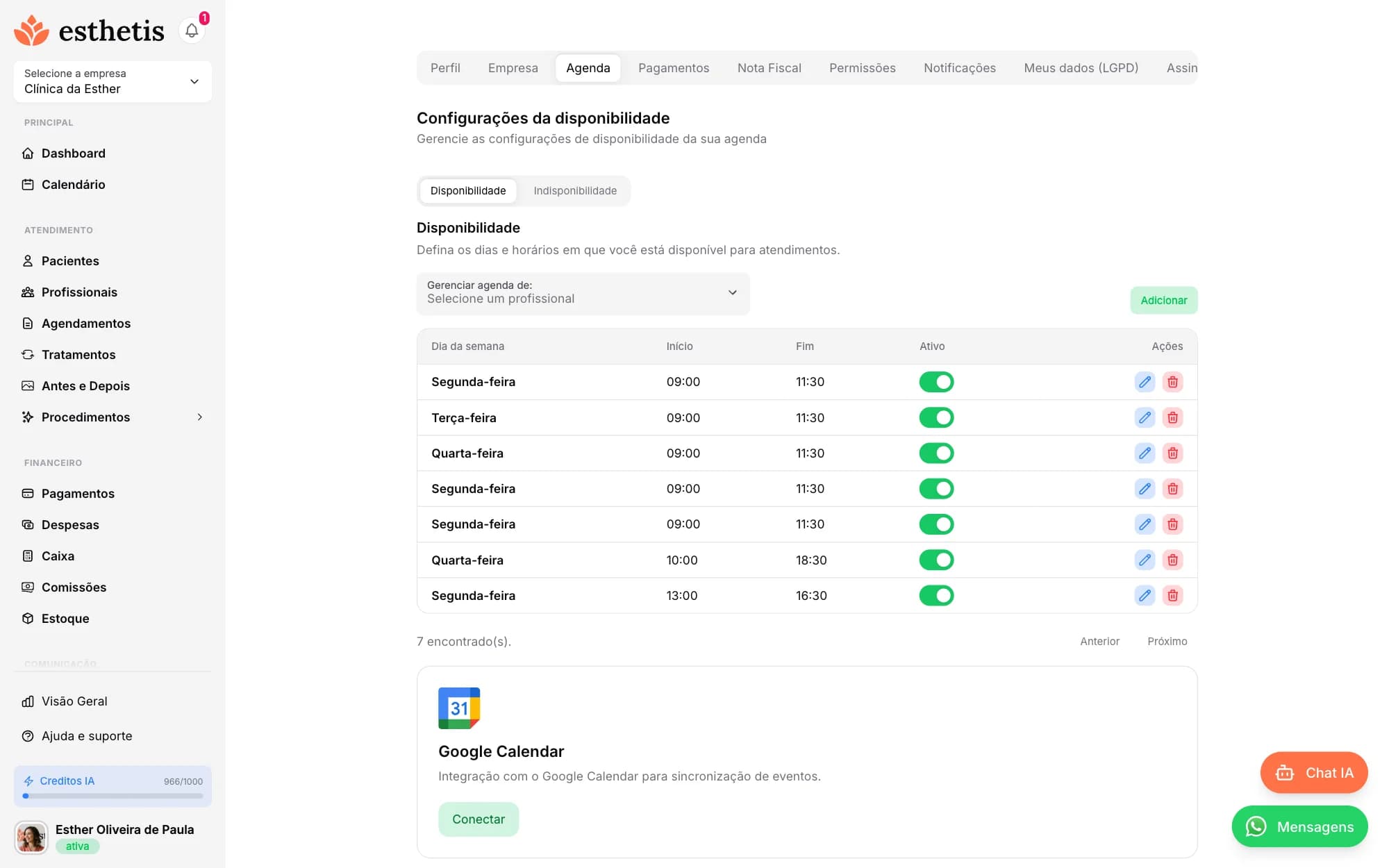Click the Creditos IA progress bar
This screenshot has height=868, width=1389.
click(x=114, y=796)
